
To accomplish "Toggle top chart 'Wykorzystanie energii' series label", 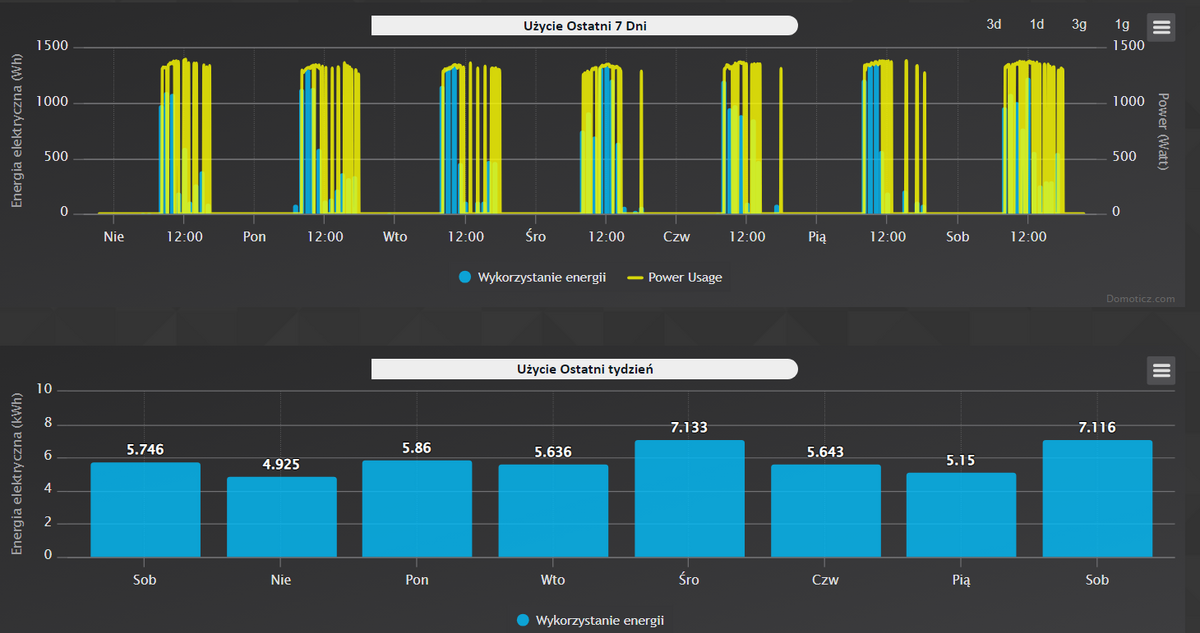I will [x=542, y=277].
